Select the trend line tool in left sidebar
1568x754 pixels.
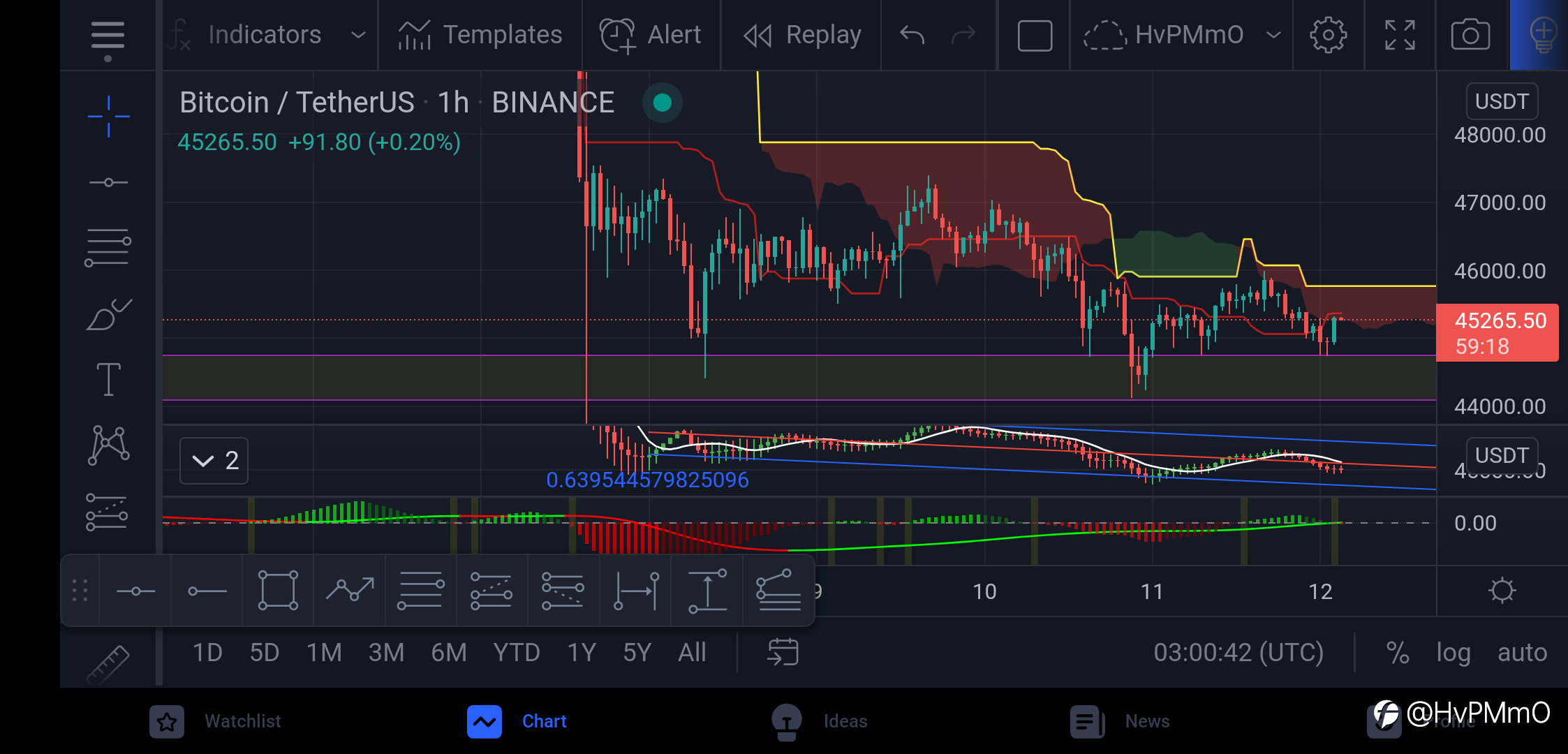coord(108,182)
